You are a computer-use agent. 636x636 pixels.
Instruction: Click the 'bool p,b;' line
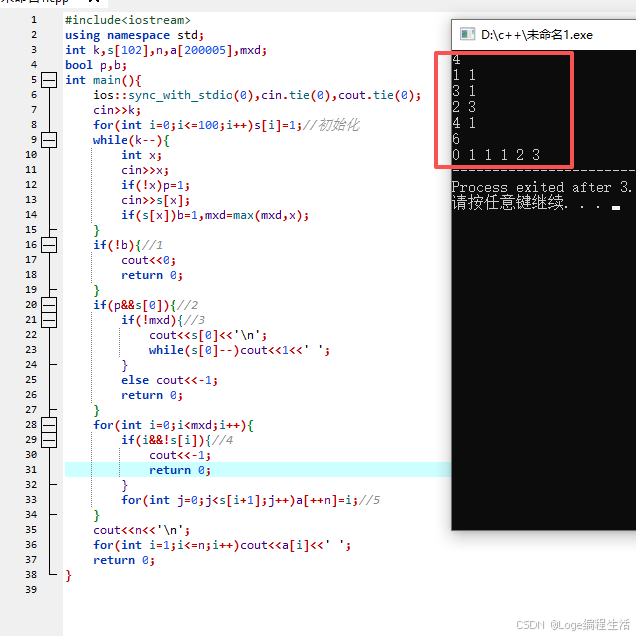pos(96,65)
